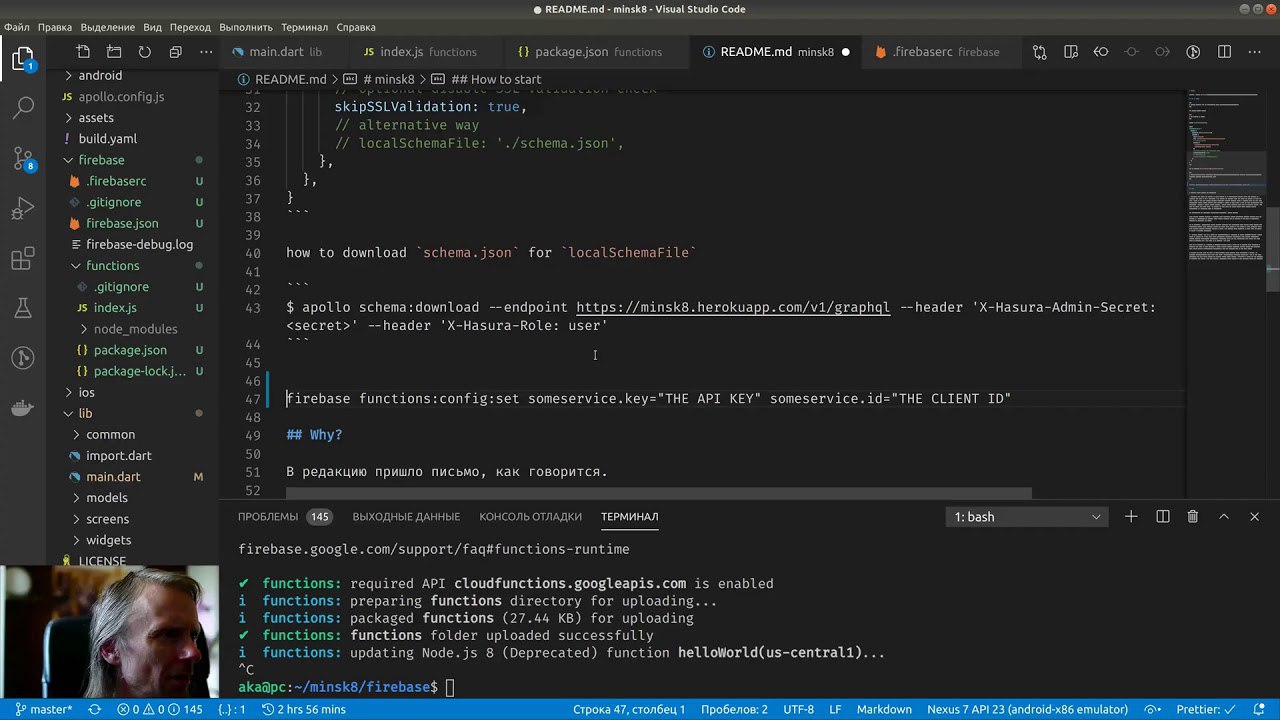Kill the active terminal with trash icon
Screen dimensions: 1280x720
click(x=1193, y=517)
